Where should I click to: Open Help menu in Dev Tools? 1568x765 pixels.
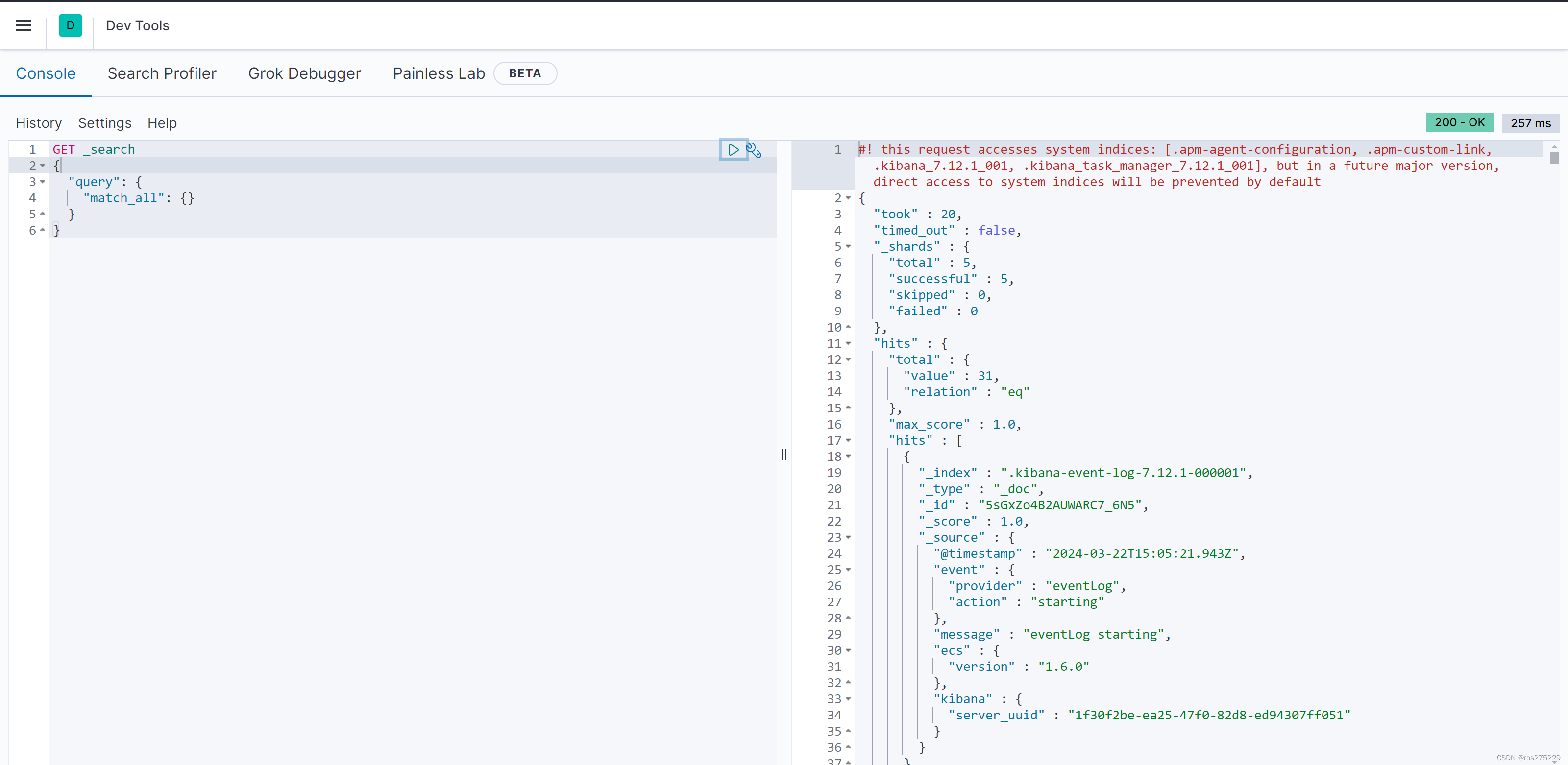tap(162, 122)
